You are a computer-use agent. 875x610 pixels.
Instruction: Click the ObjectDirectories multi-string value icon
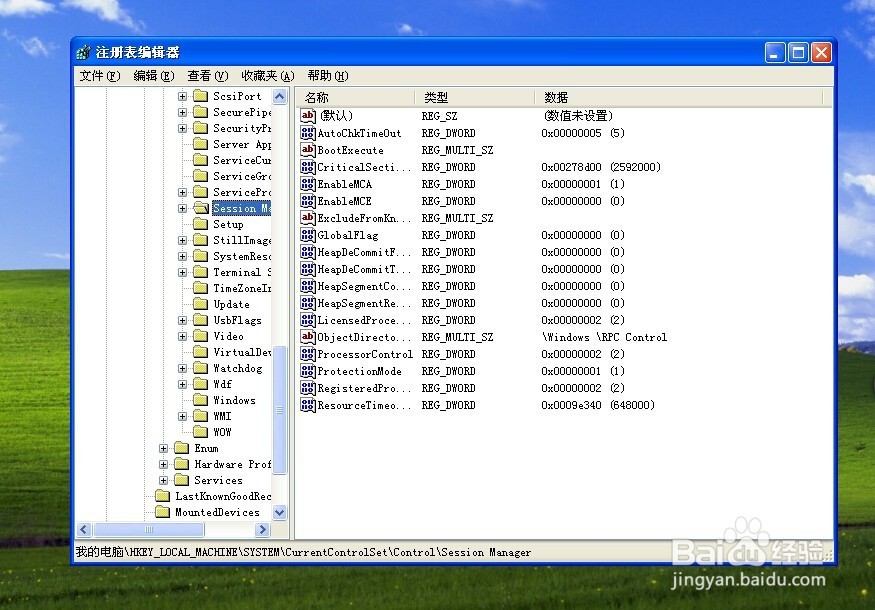click(308, 337)
